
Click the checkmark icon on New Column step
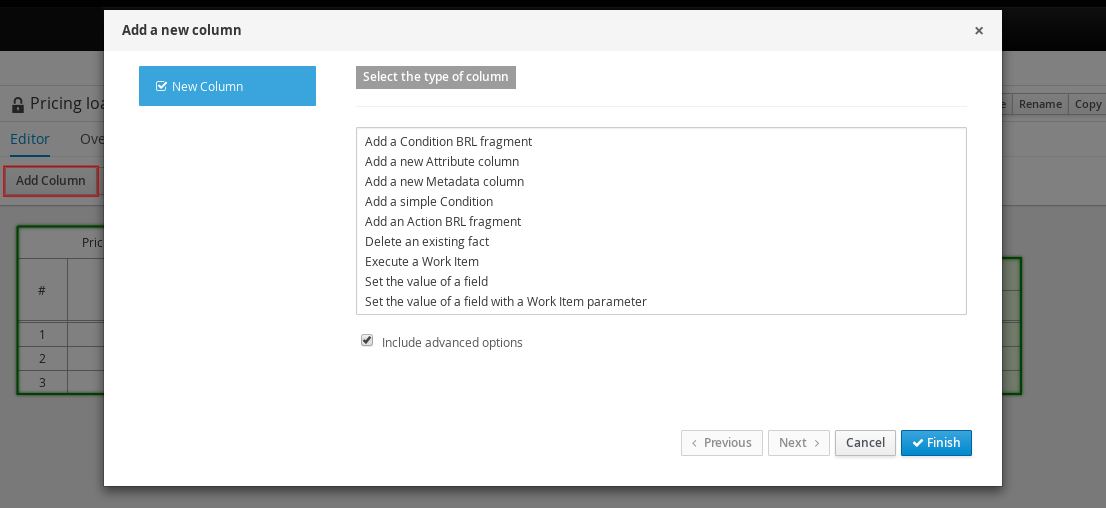tap(161, 86)
